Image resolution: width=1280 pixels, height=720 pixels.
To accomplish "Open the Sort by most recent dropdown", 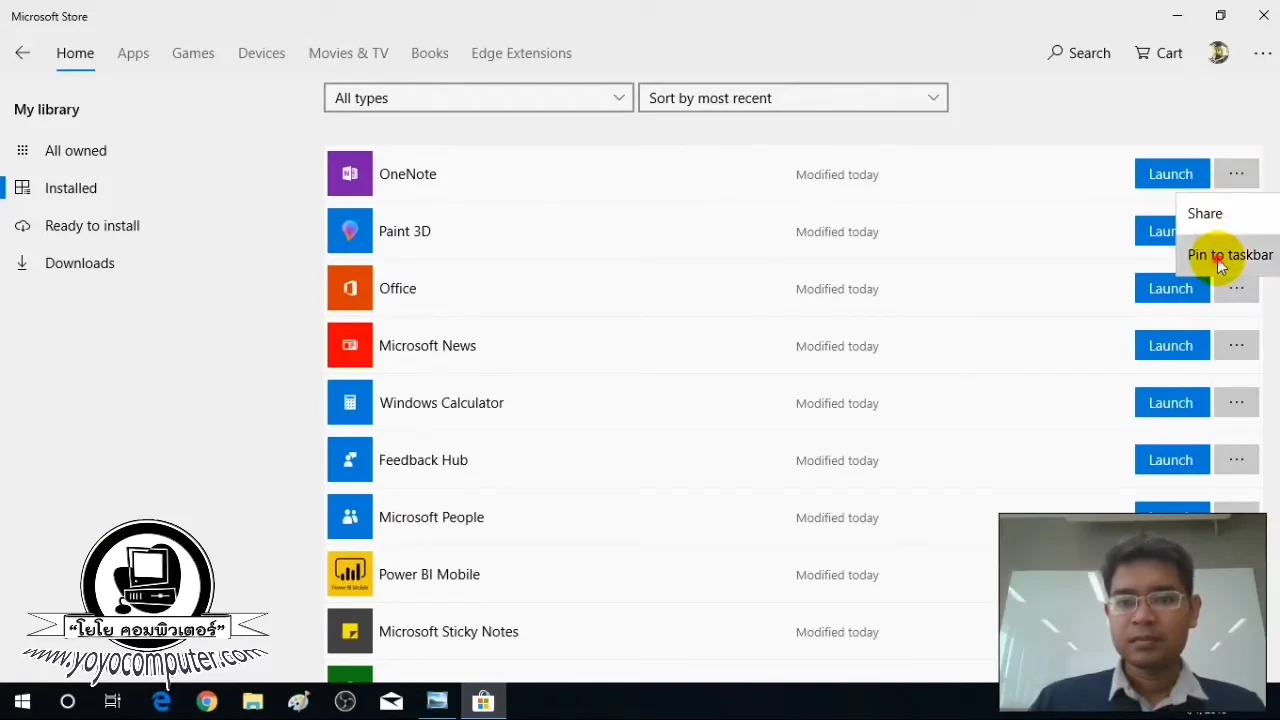I will 792,97.
